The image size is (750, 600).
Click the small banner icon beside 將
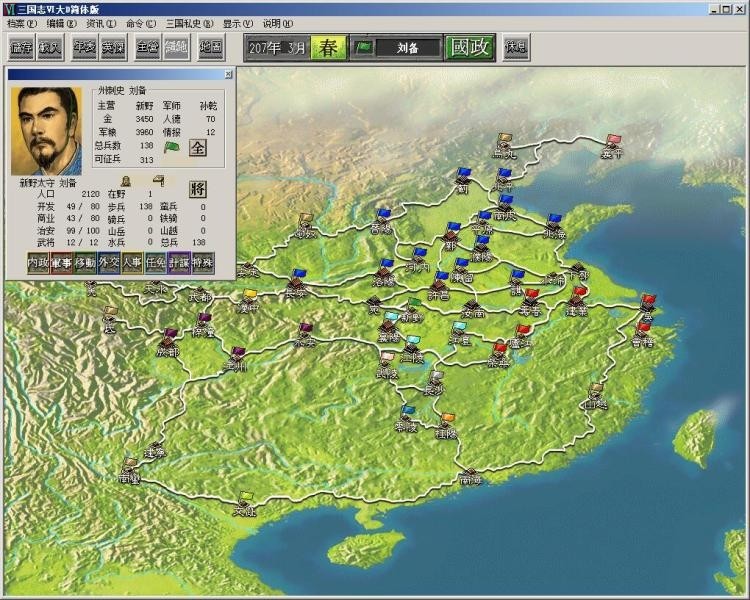pyautogui.click(x=158, y=181)
